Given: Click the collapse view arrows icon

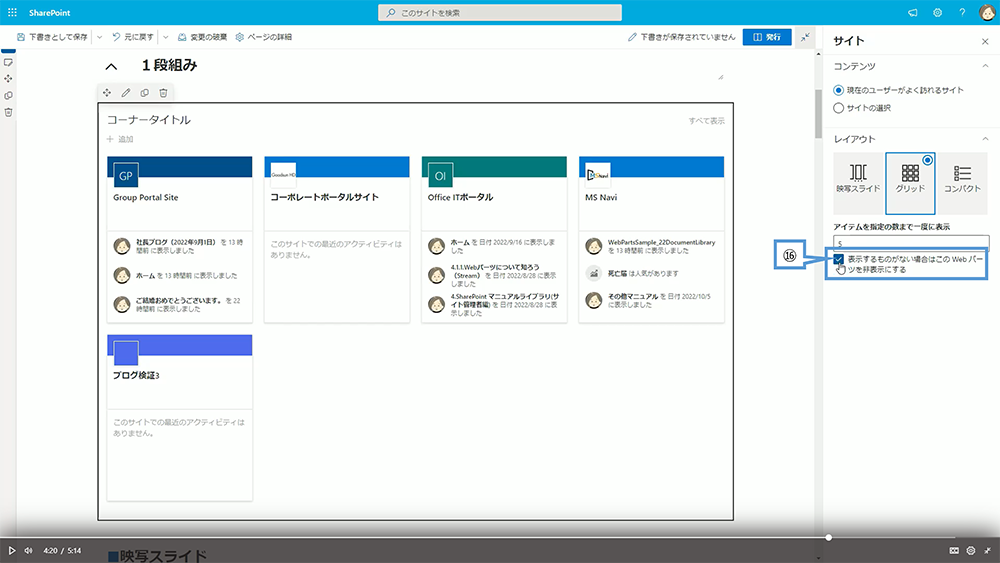Looking at the screenshot, I should (x=805, y=37).
